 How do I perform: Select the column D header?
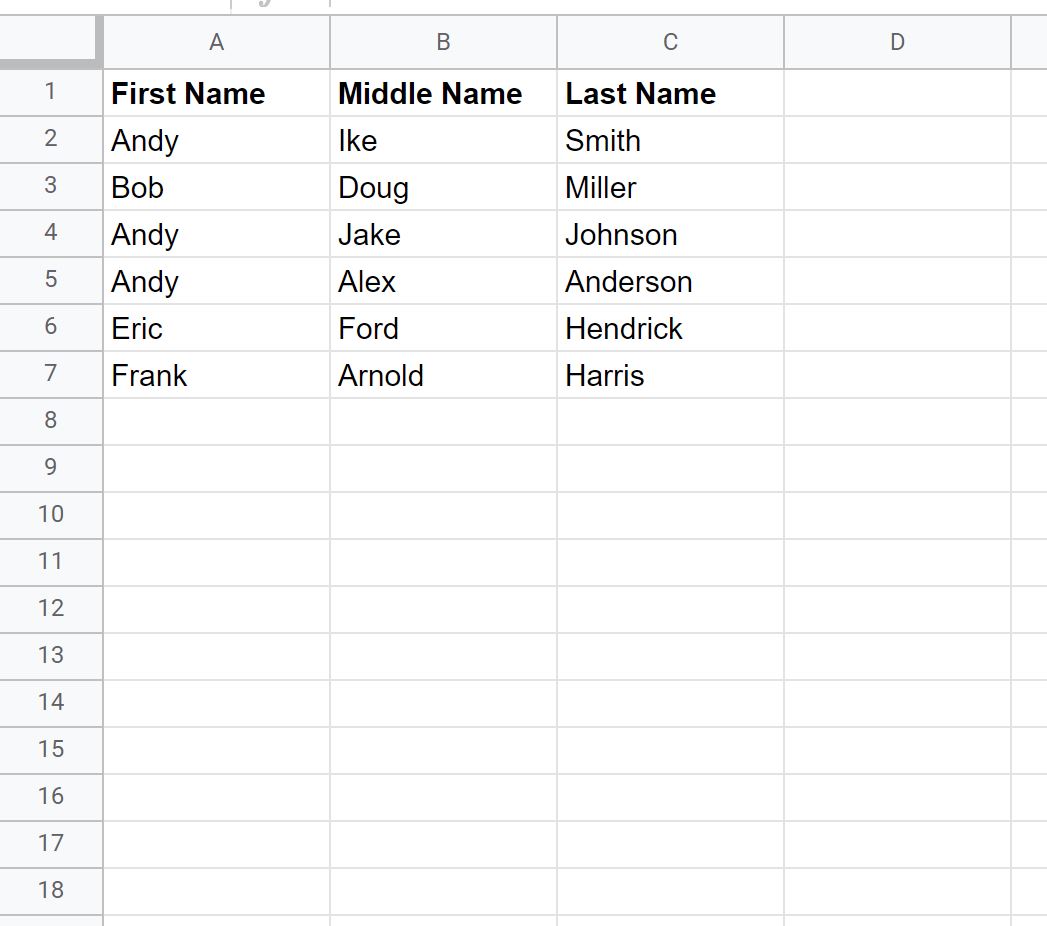click(897, 42)
